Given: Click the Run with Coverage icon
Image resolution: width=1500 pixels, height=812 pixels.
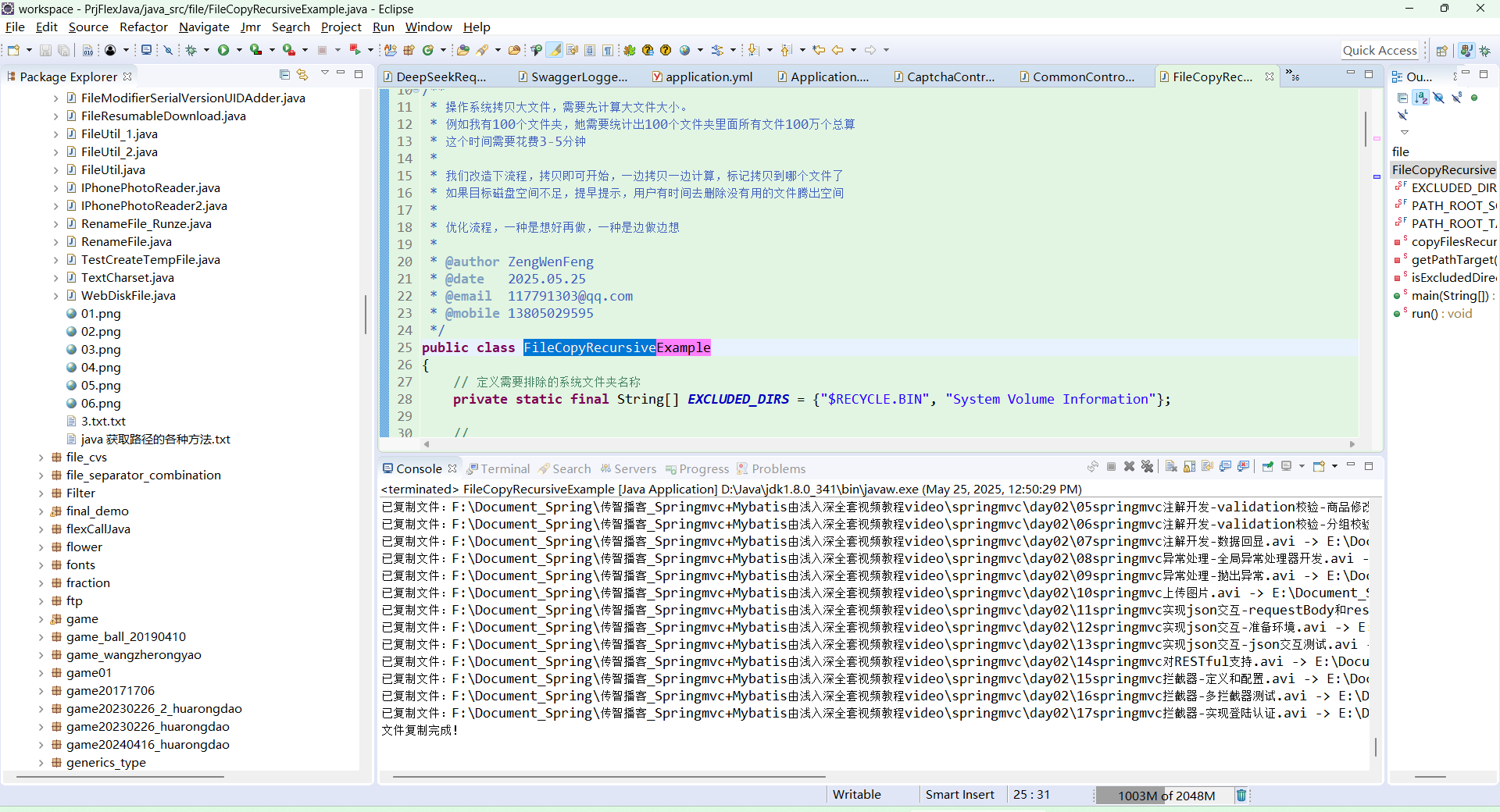Looking at the screenshot, I should 255,50.
